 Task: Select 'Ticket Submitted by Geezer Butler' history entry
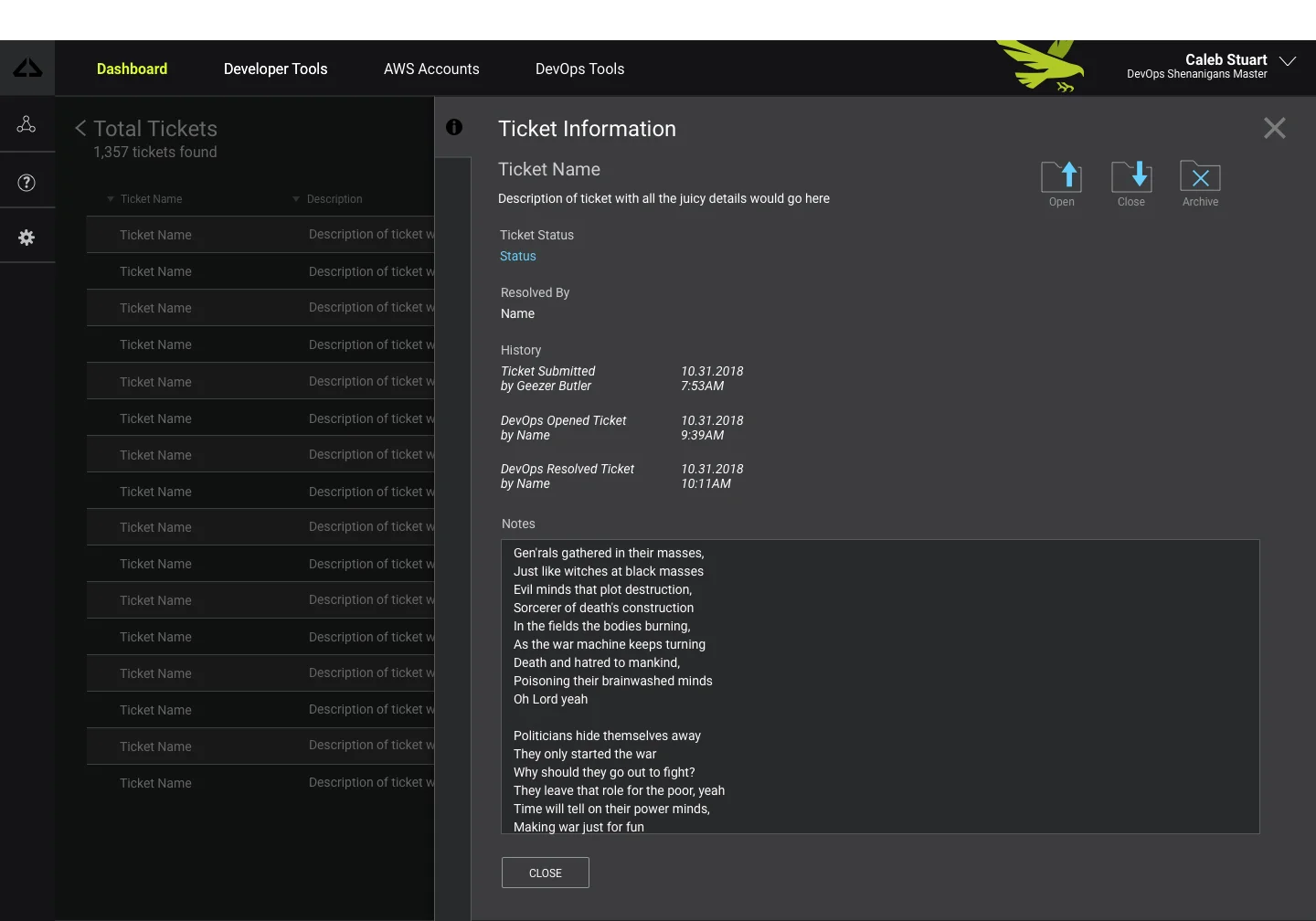[x=547, y=378]
